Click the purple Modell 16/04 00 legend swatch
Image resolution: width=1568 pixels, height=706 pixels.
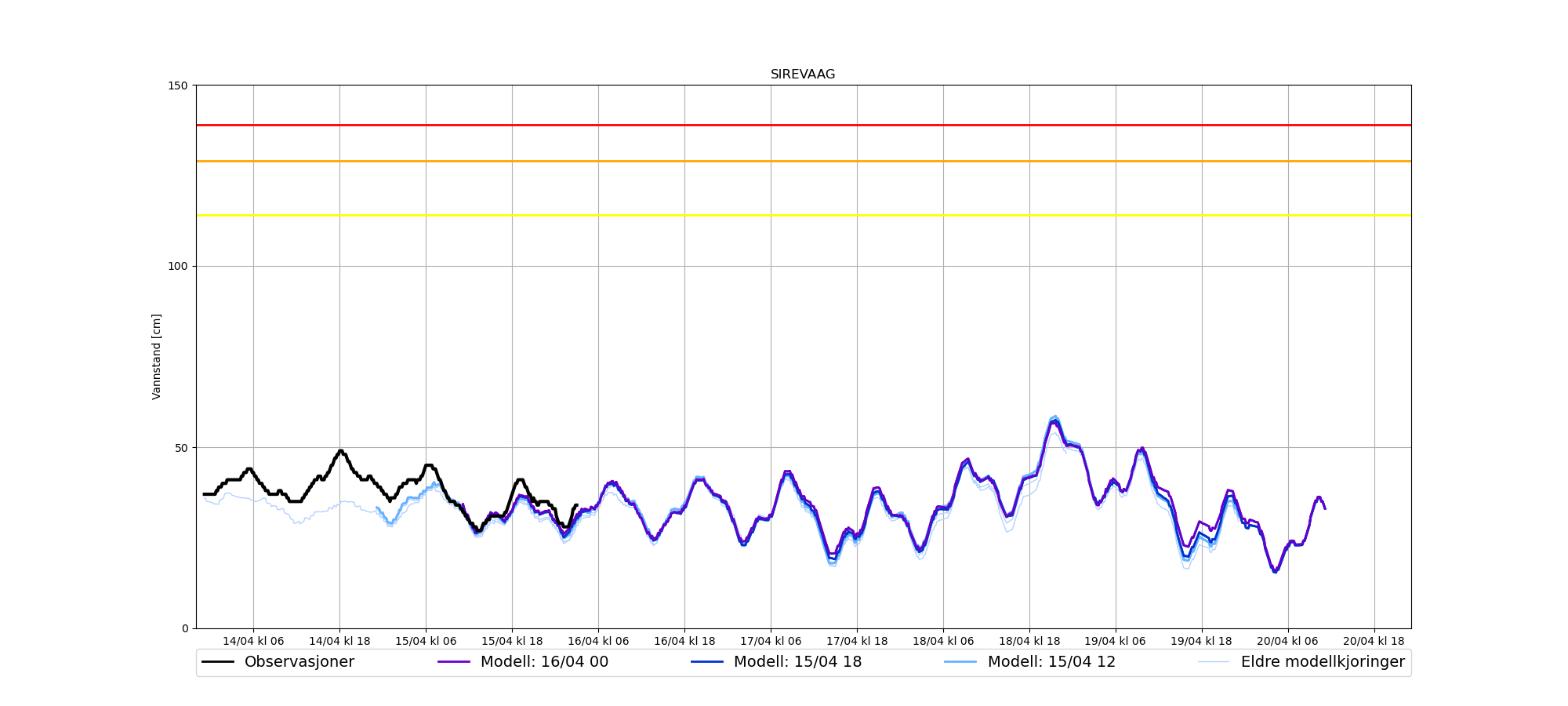coord(454,662)
